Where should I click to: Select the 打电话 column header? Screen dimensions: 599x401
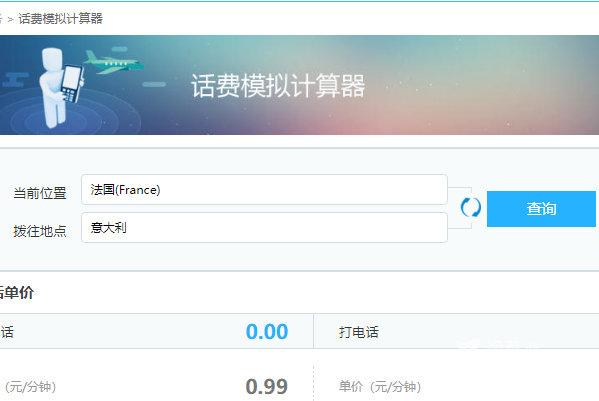pyautogui.click(x=358, y=332)
